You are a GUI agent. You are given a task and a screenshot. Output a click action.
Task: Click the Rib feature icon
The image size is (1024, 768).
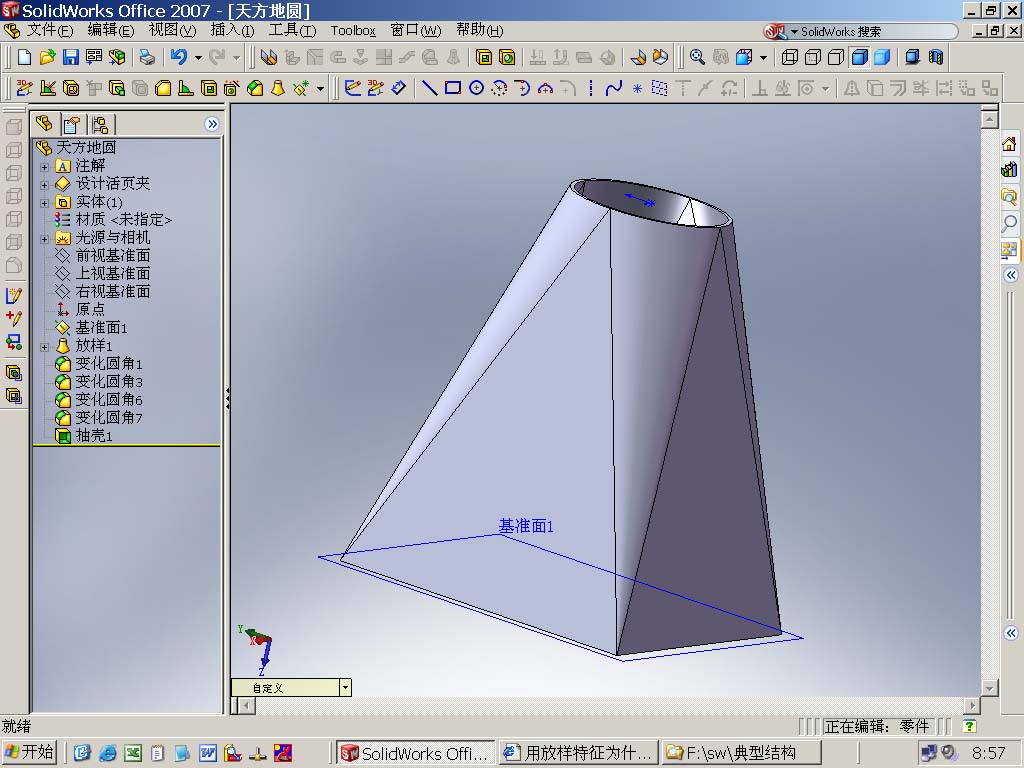(186, 88)
